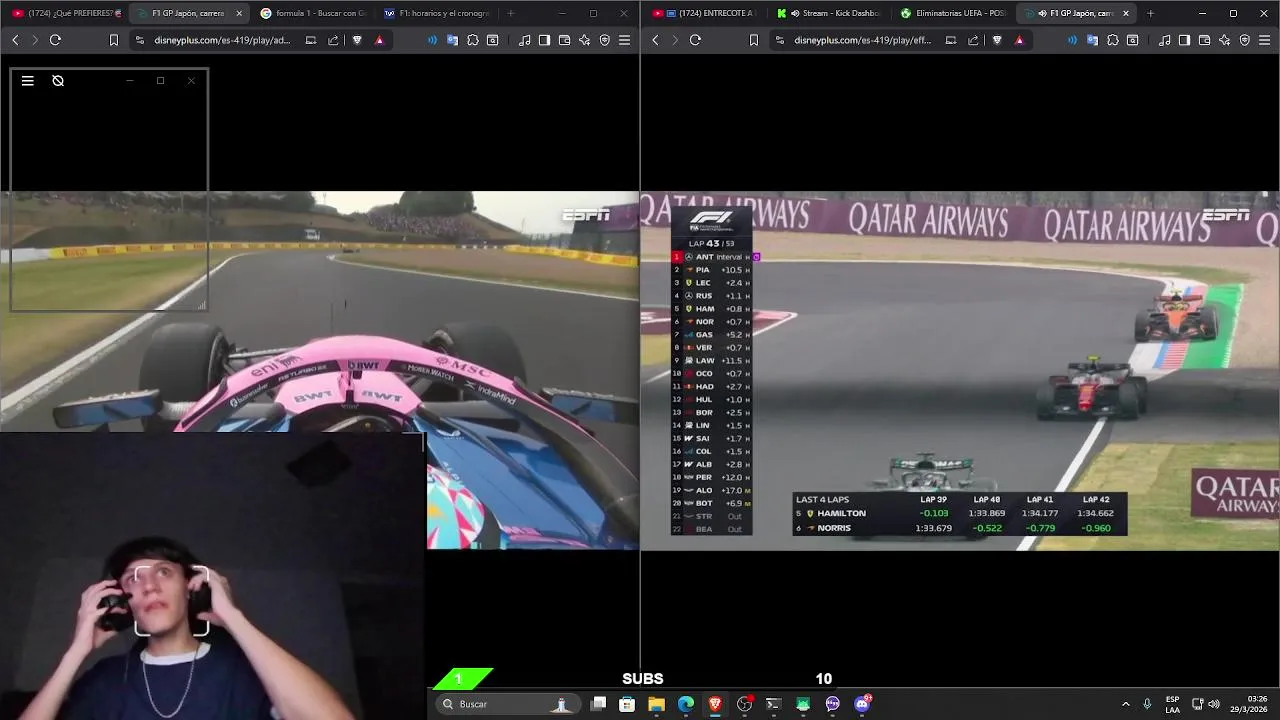
Task: Open File Explorer from the taskbar
Action: [656, 704]
